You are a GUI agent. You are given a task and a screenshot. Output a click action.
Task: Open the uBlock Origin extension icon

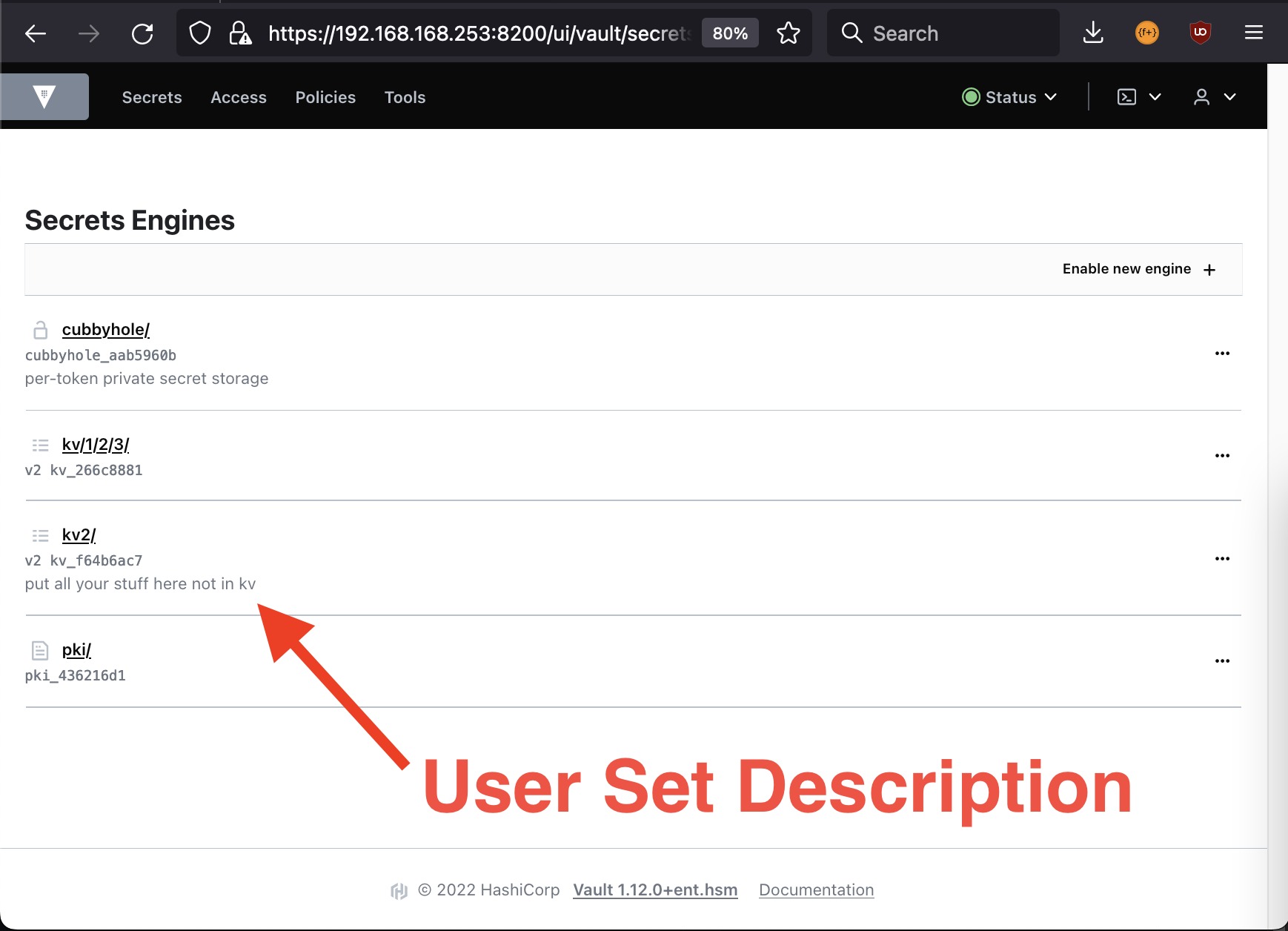point(1199,33)
